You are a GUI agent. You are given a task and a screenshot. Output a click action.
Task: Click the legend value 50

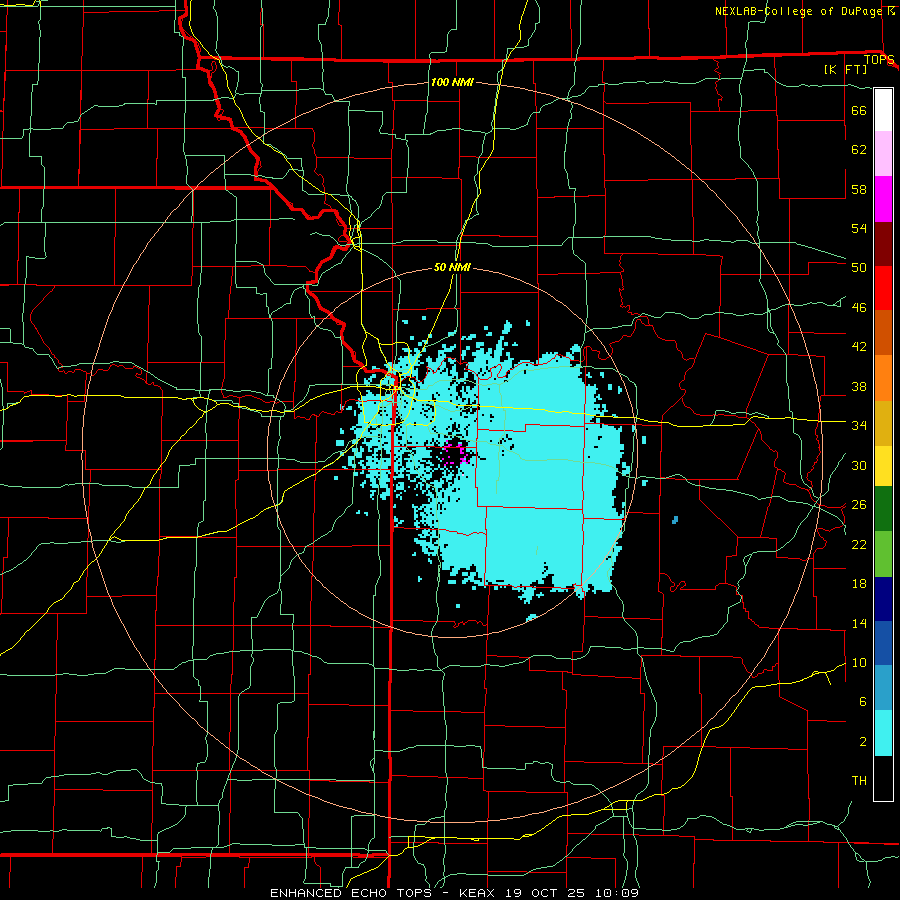click(859, 268)
